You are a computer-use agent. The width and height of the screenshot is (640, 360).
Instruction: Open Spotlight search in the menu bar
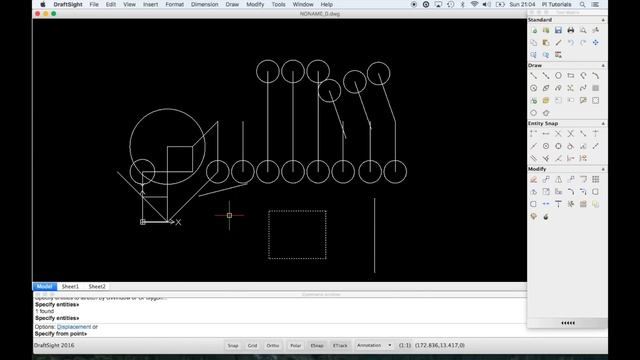click(x=582, y=4)
